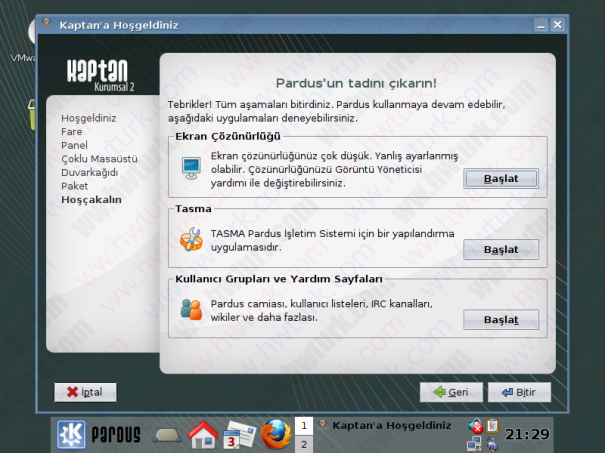Open the KDE Pardus start menu
Screen dimensions: 605x453
tap(71, 434)
